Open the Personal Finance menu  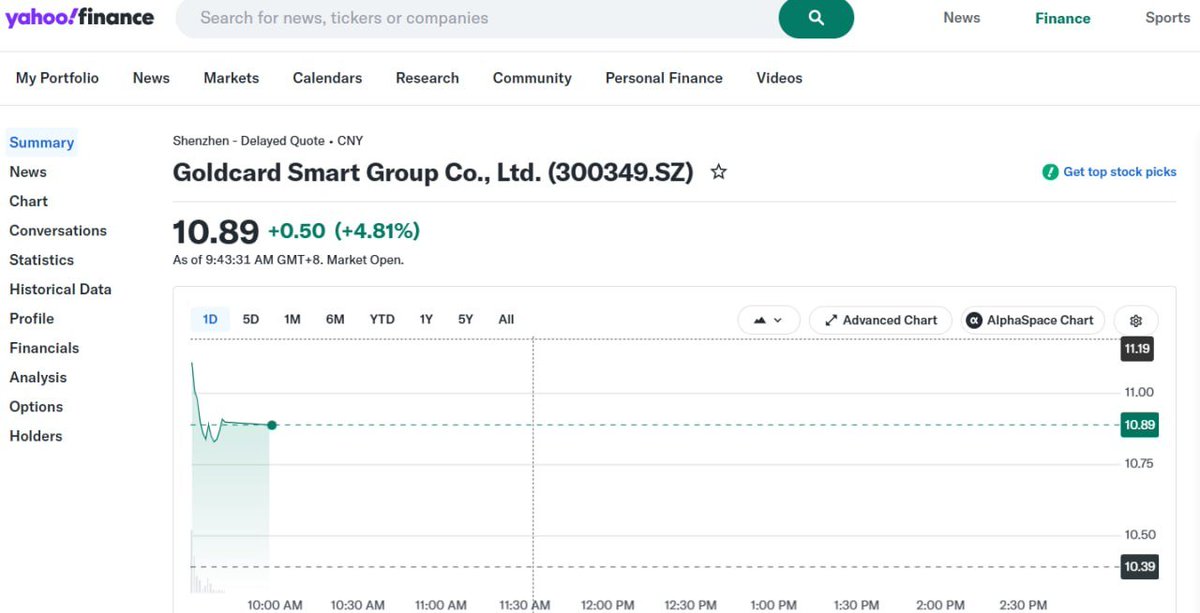point(664,78)
